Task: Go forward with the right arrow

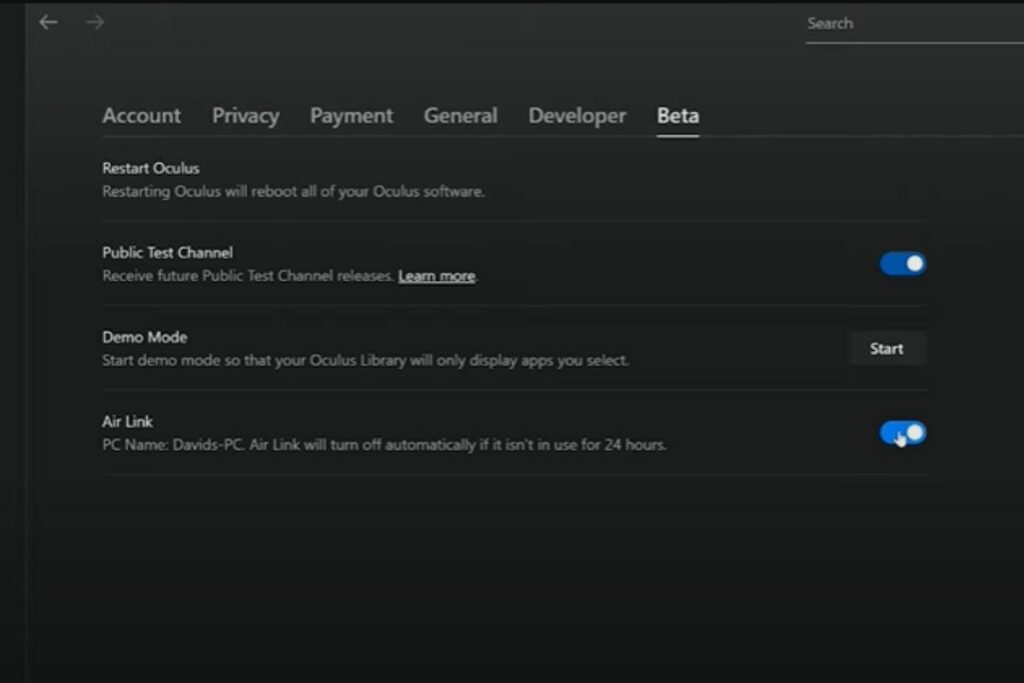Action: tap(95, 22)
